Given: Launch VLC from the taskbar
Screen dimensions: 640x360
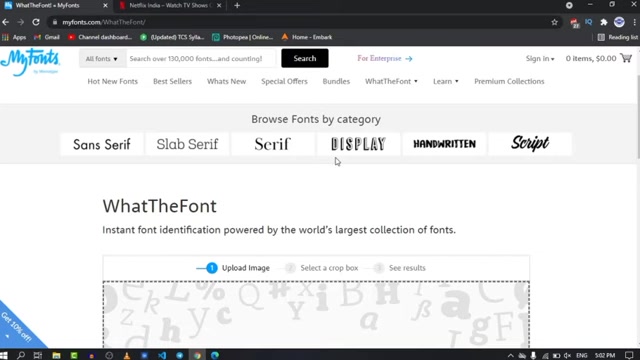Looking at the screenshot, I should click(127, 355).
